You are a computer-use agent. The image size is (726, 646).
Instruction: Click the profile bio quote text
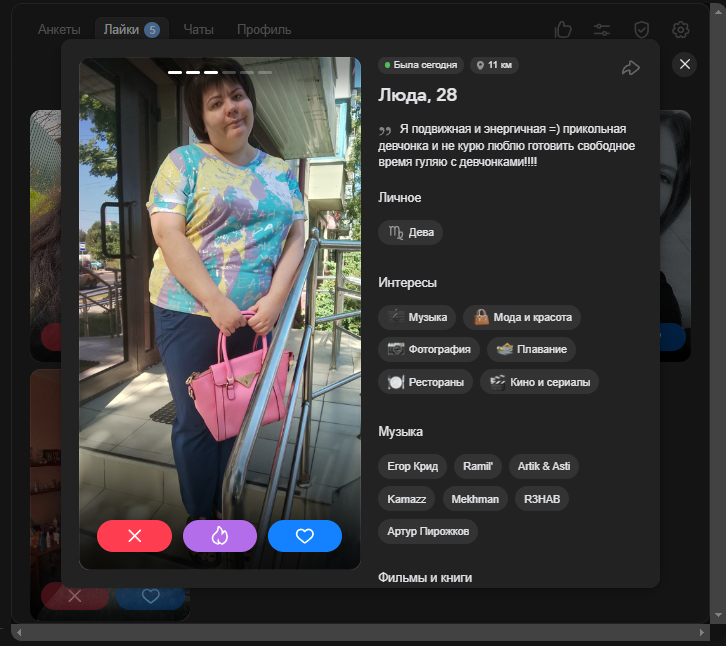507,145
